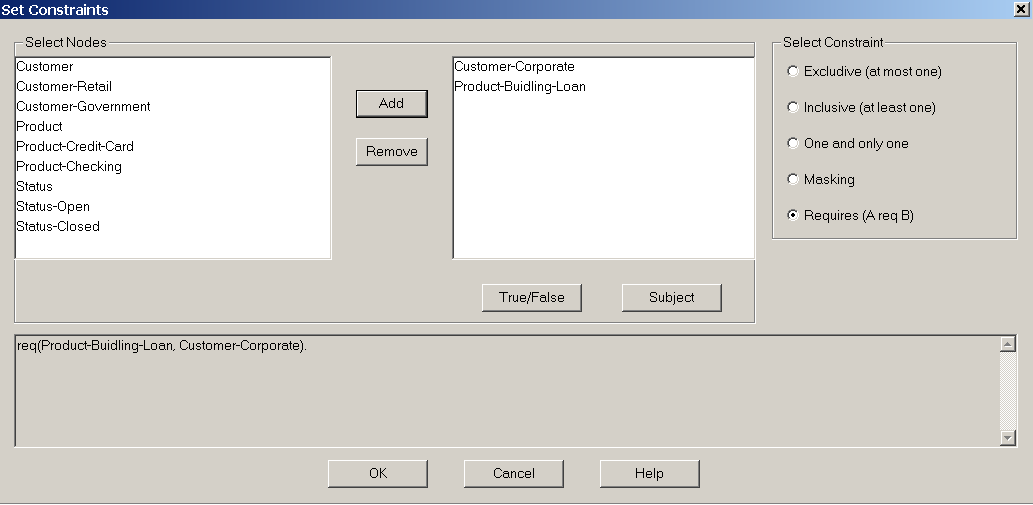1033x505 pixels.
Task: Select One and only one constraint
Action: [793, 144]
